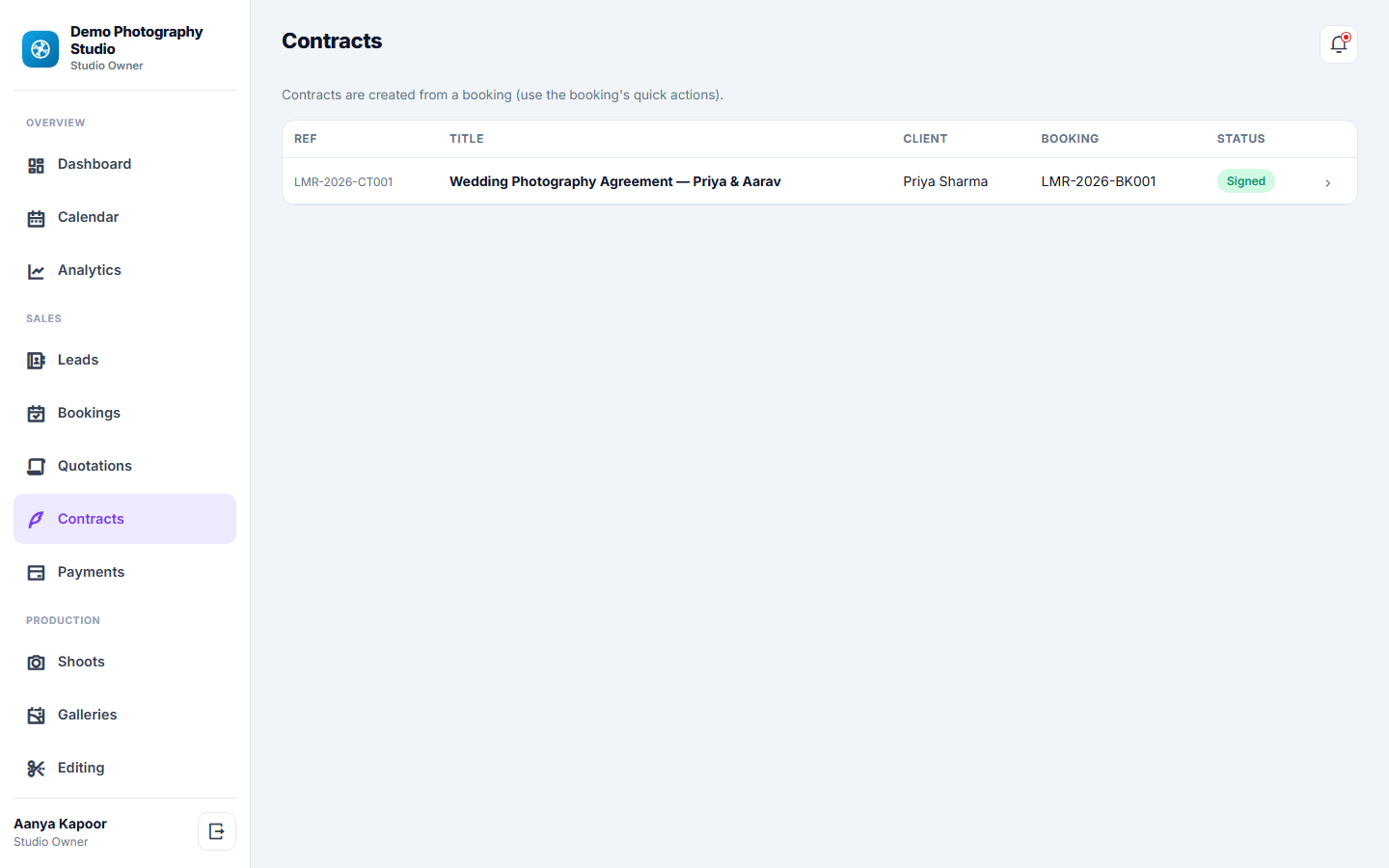Go to Payments
The width and height of the screenshot is (1389, 868).
(124, 572)
